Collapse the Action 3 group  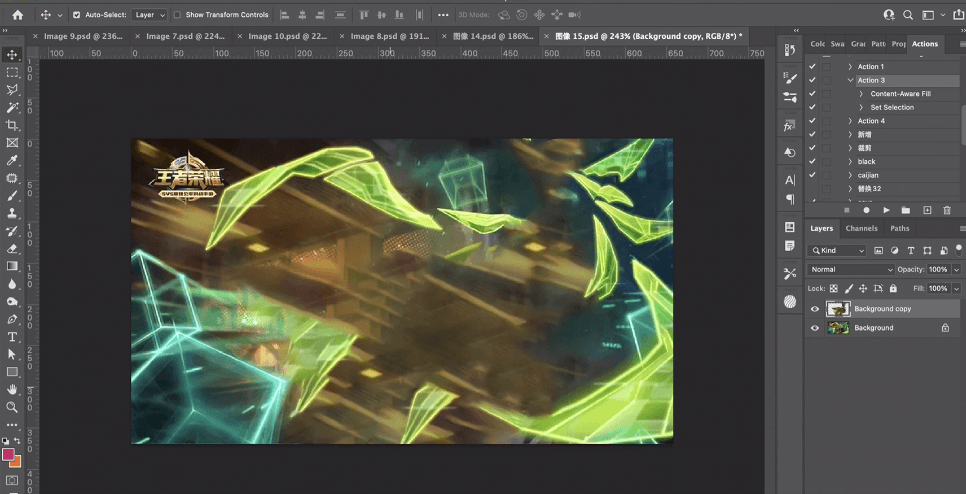tap(850, 80)
